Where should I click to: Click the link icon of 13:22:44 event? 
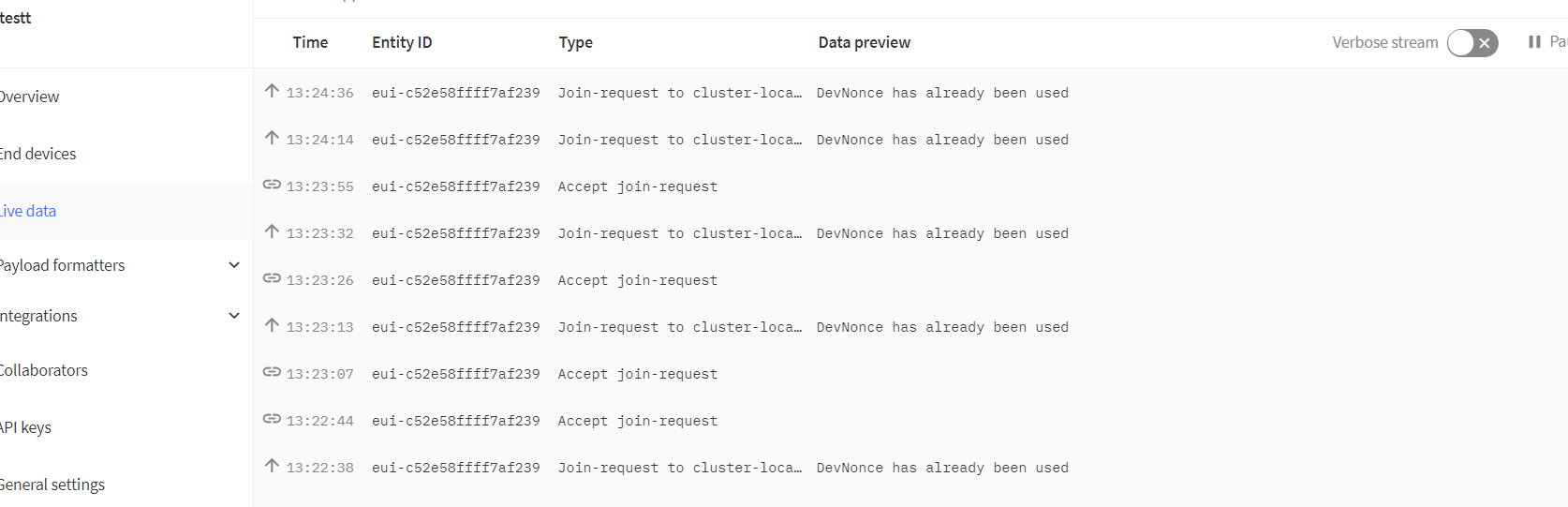click(272, 419)
